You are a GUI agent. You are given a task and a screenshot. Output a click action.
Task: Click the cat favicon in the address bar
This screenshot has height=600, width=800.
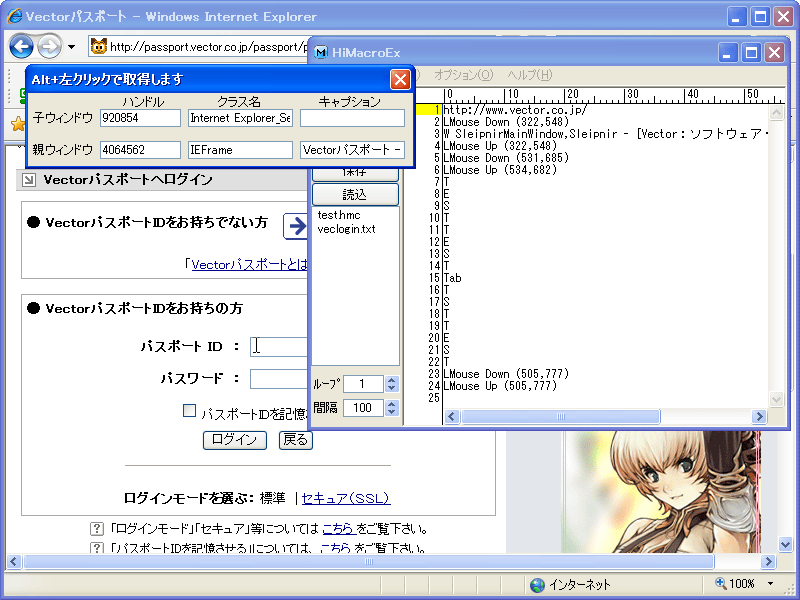pyautogui.click(x=98, y=47)
